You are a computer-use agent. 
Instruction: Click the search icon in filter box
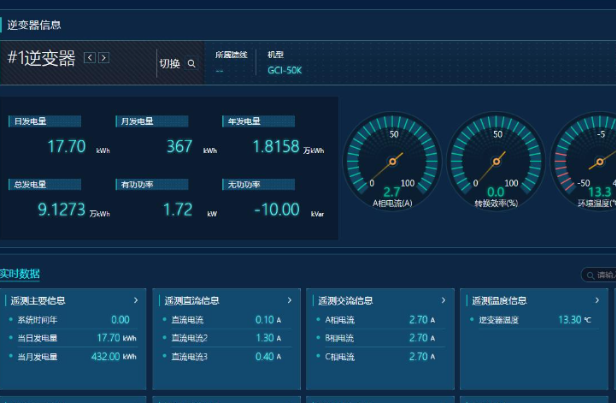tap(589, 275)
